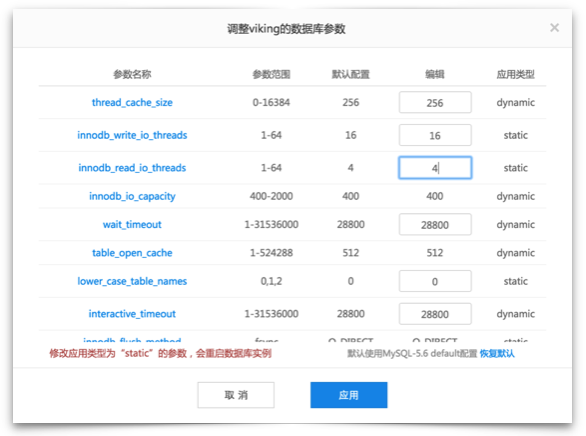
Task: Open the thread_cache_size parameter link
Action: click(x=132, y=102)
